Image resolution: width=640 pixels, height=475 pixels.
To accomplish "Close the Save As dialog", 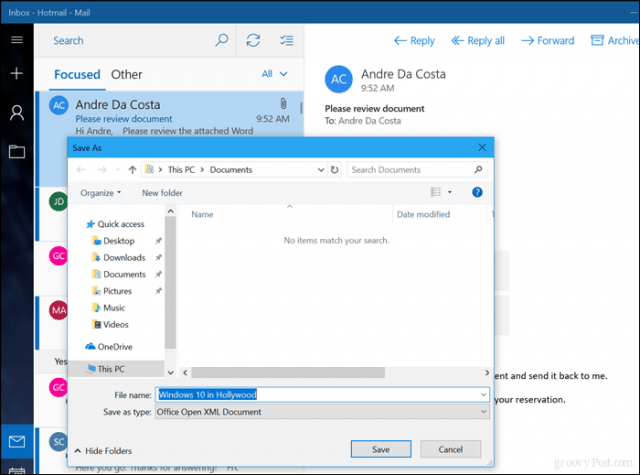I will click(482, 147).
